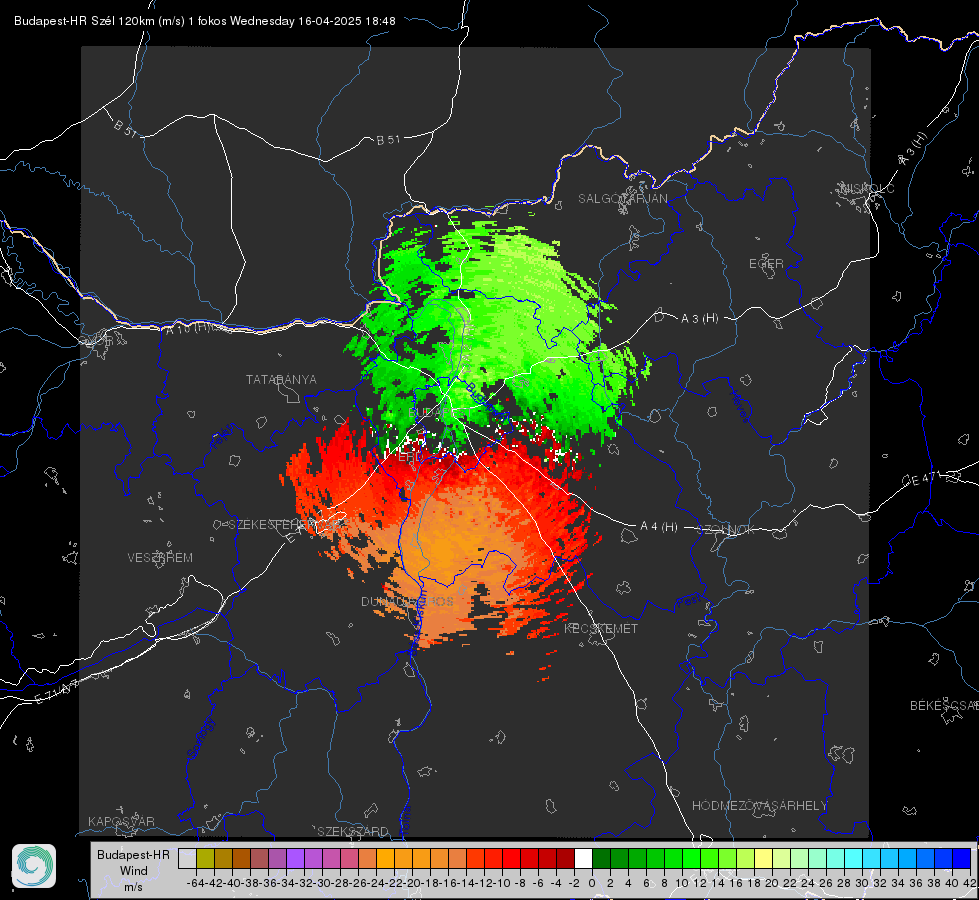Screen dimensions: 979x900
Task: Click the swirl logo icon beside the legend
Action: 34,866
